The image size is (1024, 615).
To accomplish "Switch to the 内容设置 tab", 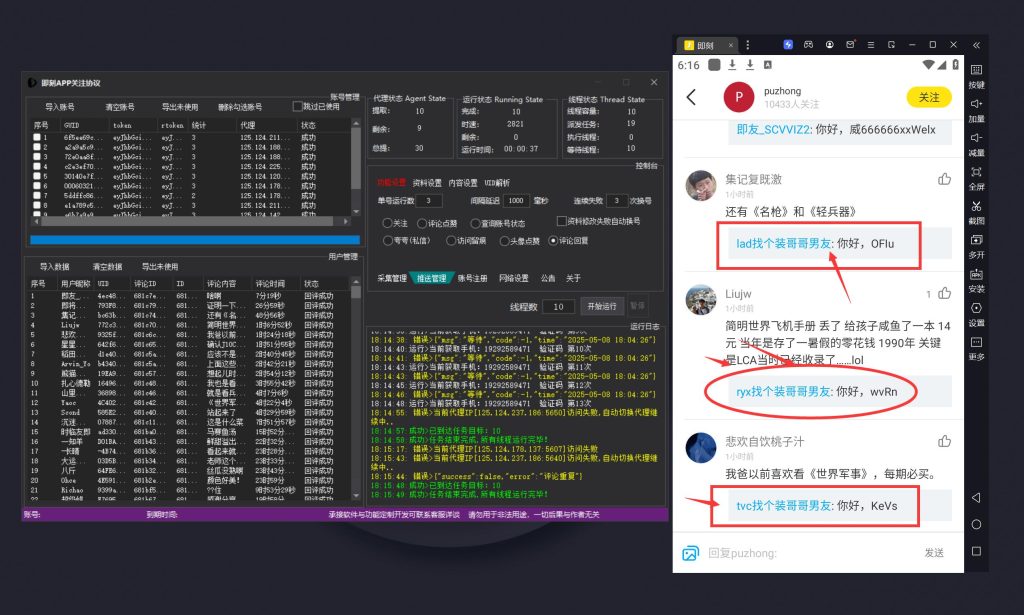I will tap(463, 183).
